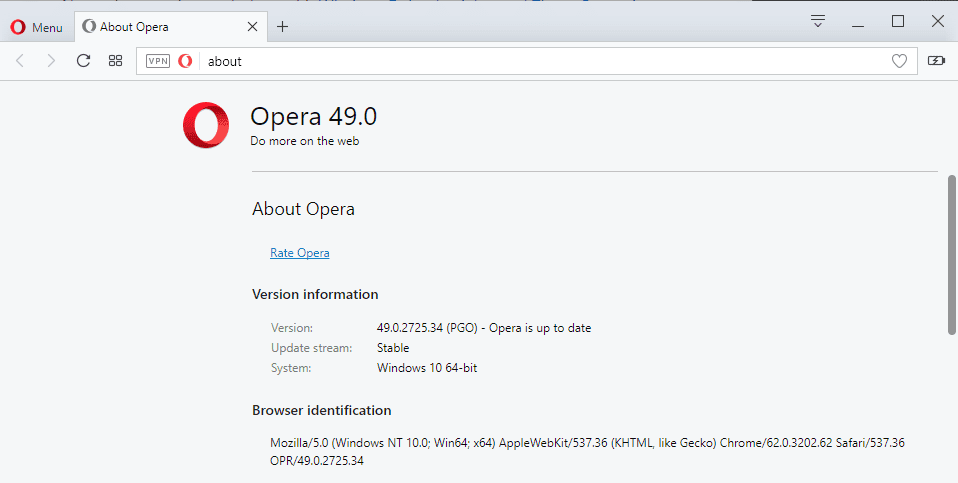Viewport: 958px width, 483px height.
Task: Click the page vertical scrollbar
Action: (x=951, y=255)
